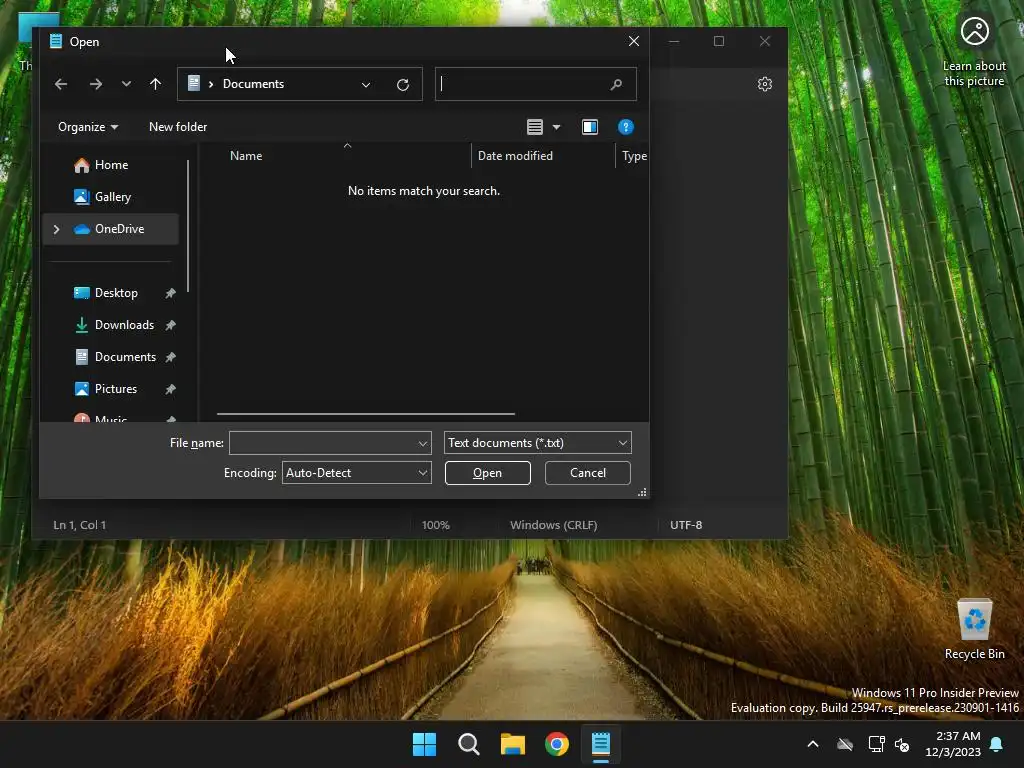Open Desktop from quick access
1024x768 pixels.
coord(116,293)
